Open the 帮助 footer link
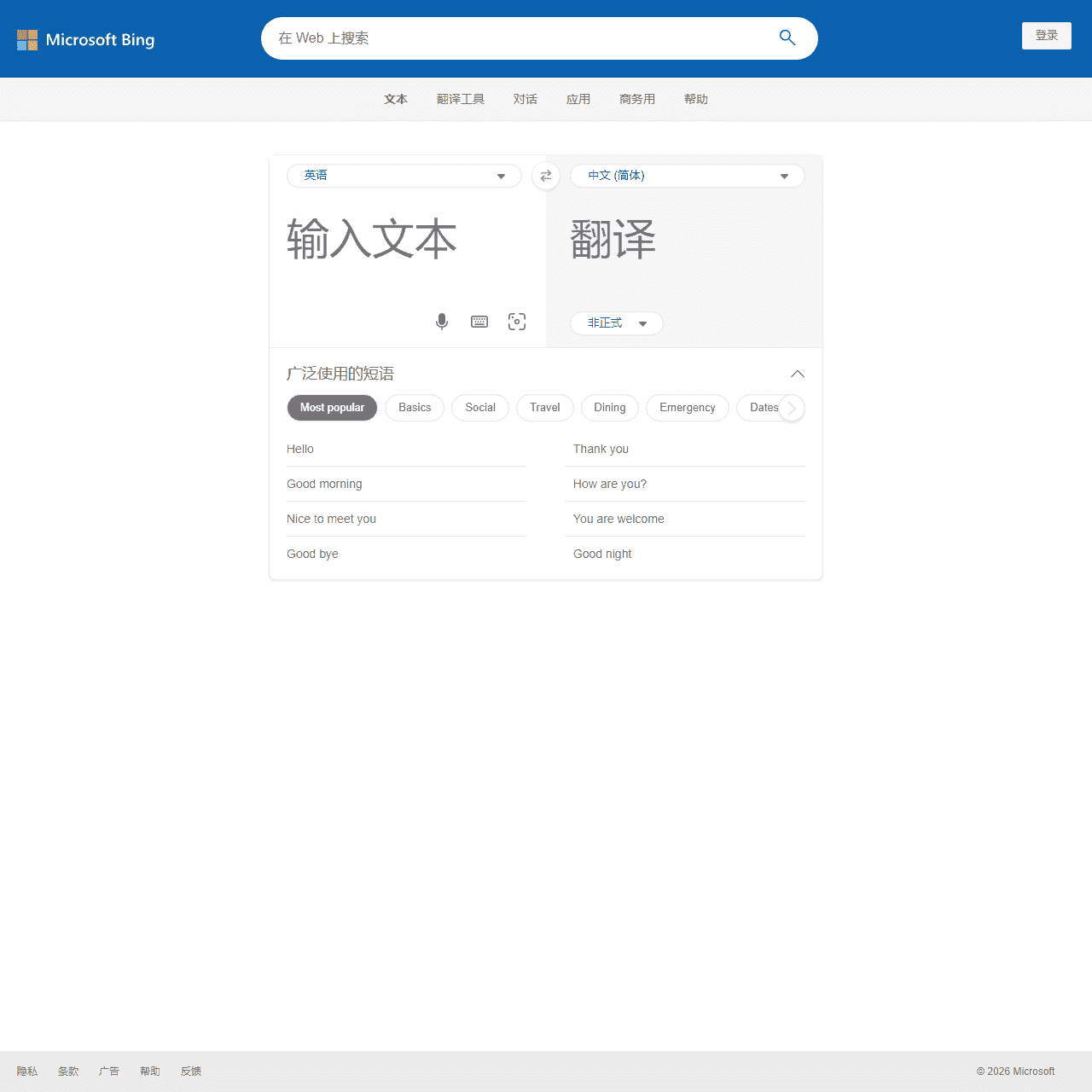The width and height of the screenshot is (1092, 1092). pyautogui.click(x=150, y=1072)
